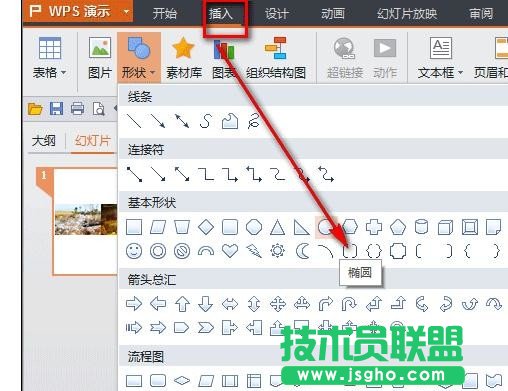Select the curved double-arrow connector in 连接符

tap(326, 174)
